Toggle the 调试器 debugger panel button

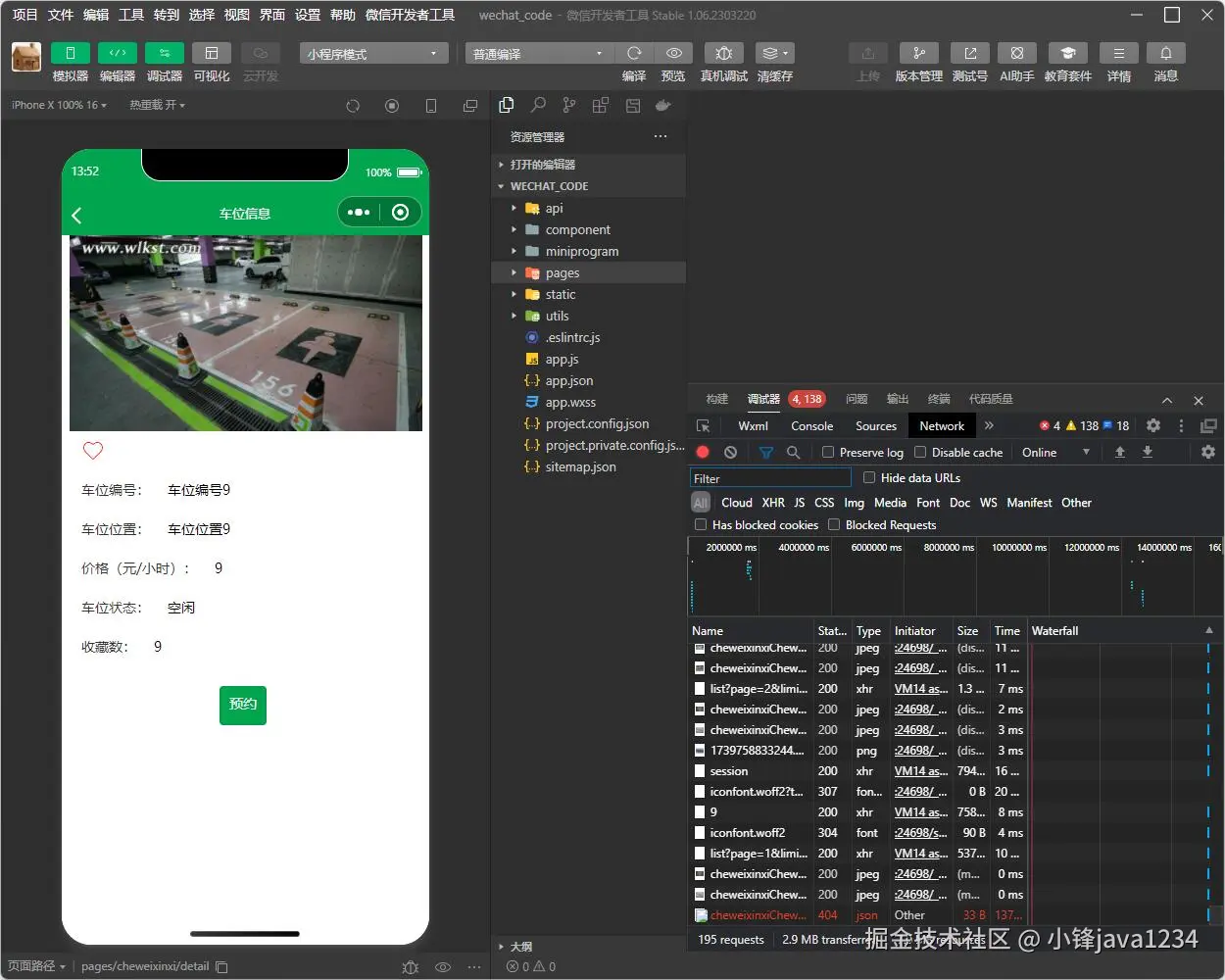pos(165,53)
